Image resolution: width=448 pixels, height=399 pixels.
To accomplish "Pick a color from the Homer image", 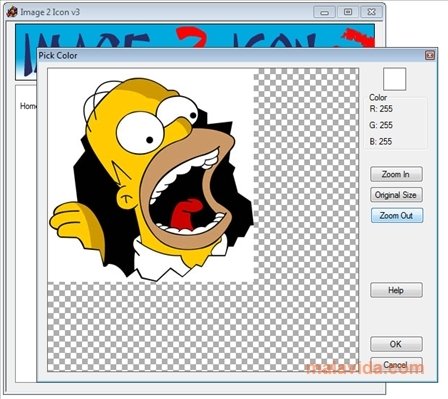I will tap(151, 175).
